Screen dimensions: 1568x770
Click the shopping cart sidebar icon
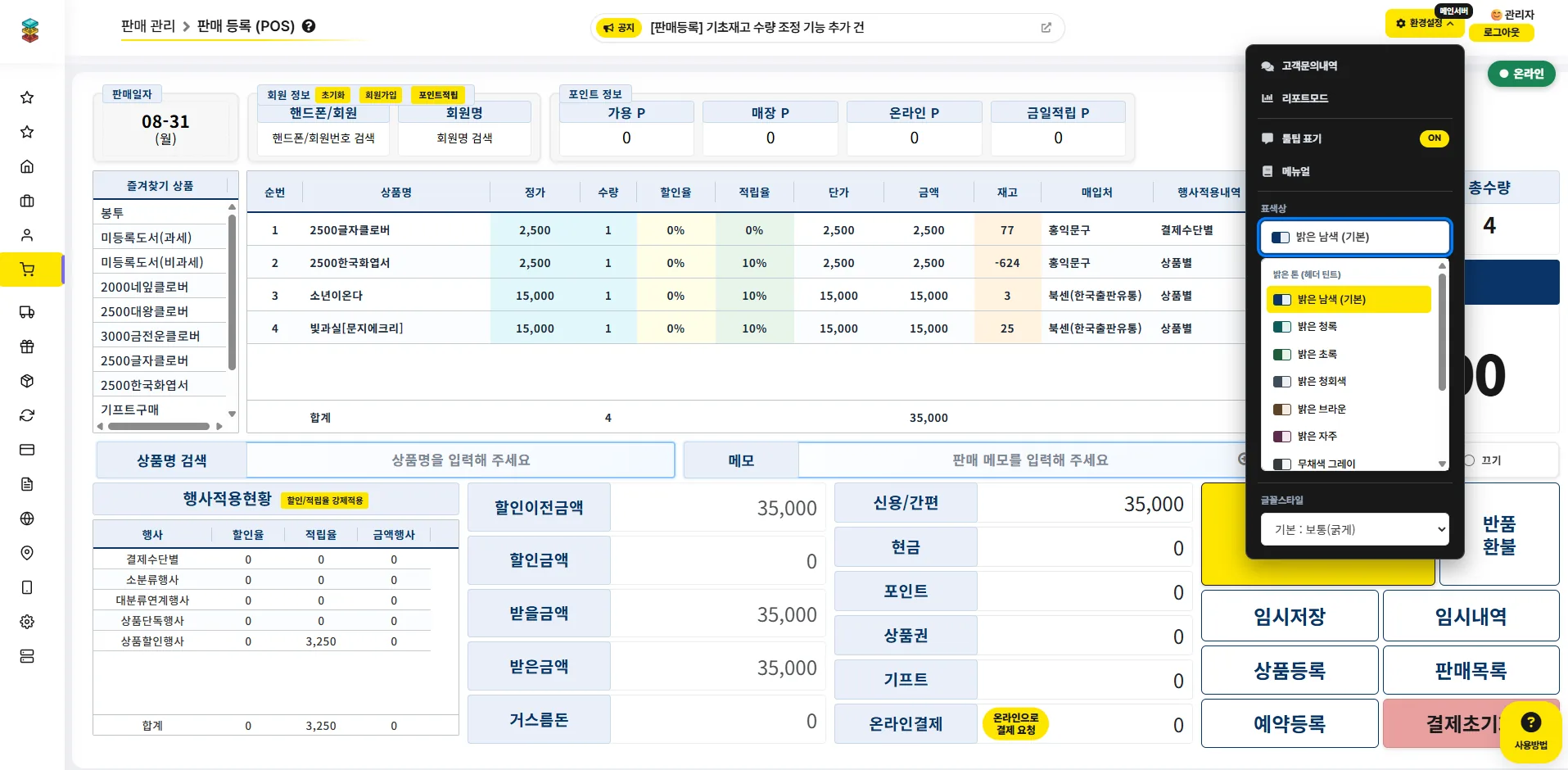click(27, 269)
